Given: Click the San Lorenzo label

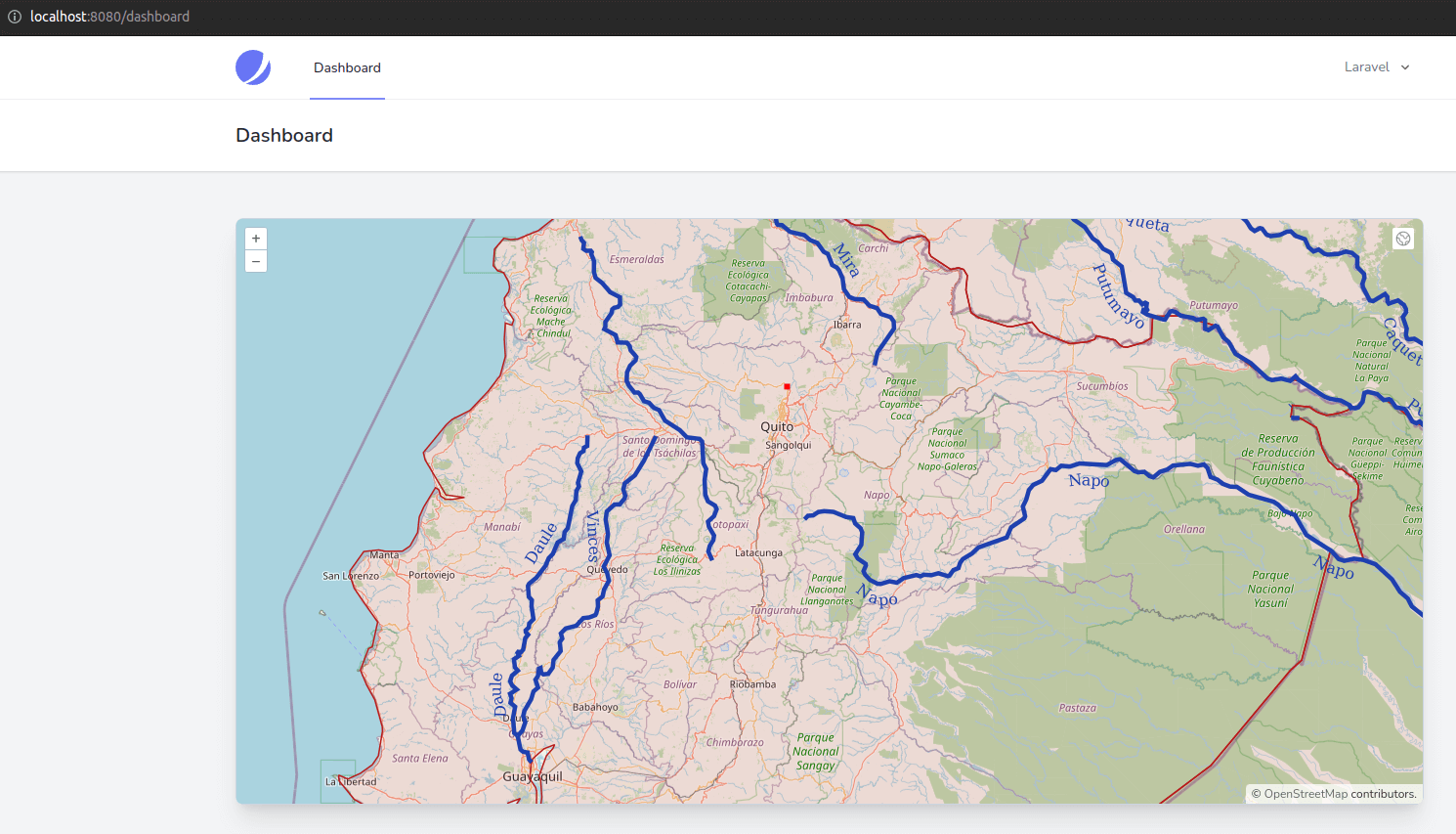Looking at the screenshot, I should pos(351,576).
